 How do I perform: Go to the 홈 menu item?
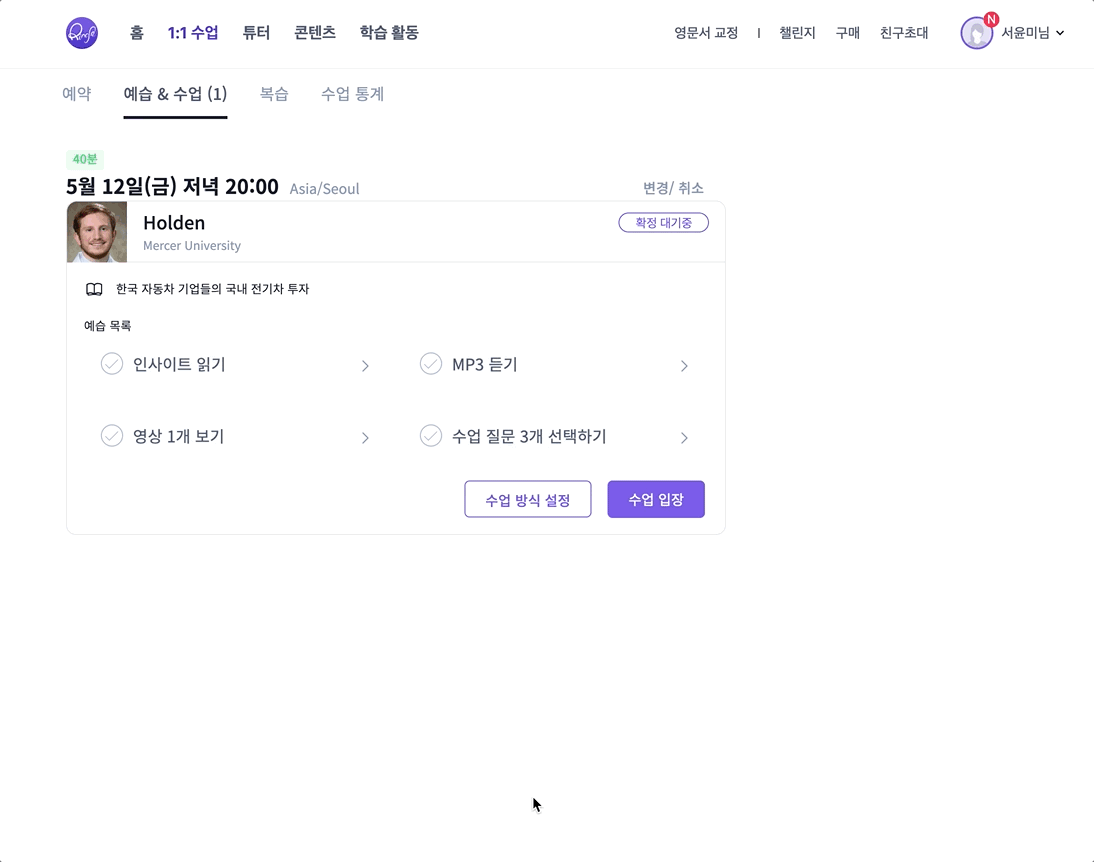tap(137, 33)
